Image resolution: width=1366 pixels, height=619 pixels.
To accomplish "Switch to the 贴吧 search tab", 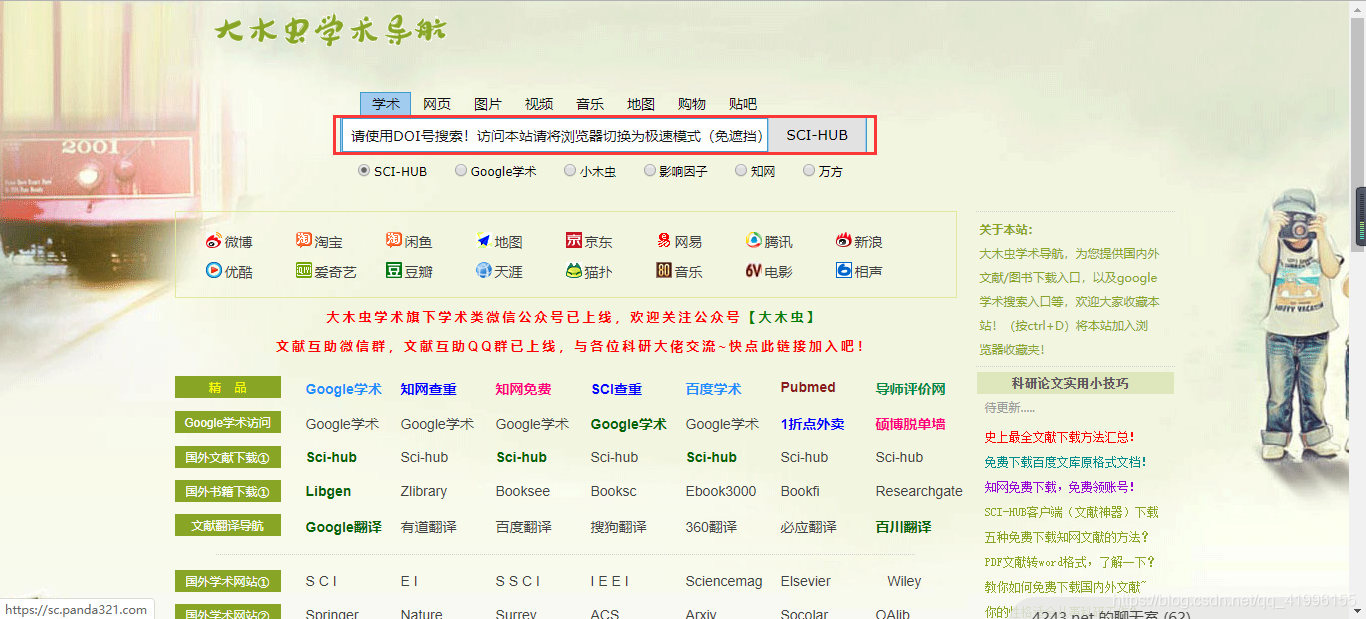I will [743, 103].
